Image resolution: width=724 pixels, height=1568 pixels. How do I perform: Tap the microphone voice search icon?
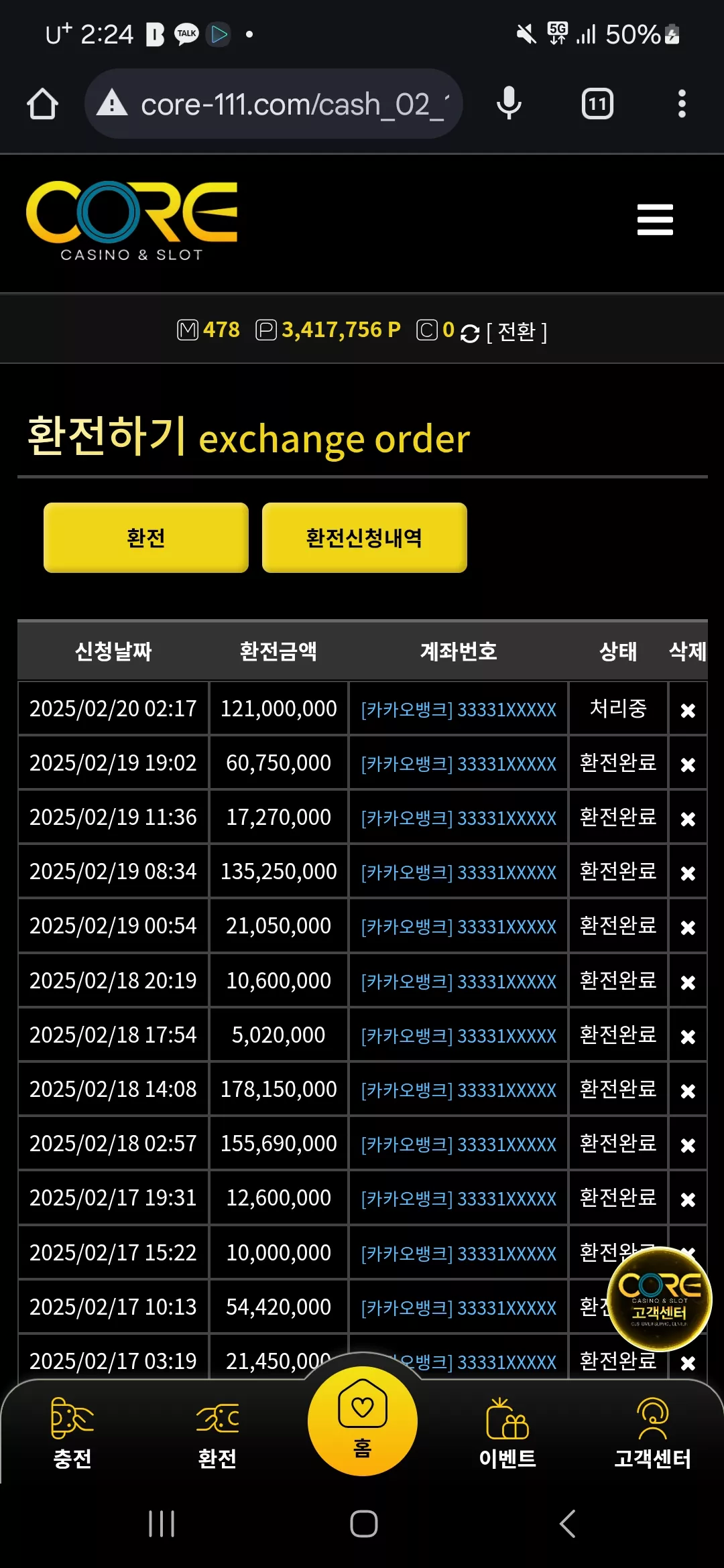click(x=509, y=104)
